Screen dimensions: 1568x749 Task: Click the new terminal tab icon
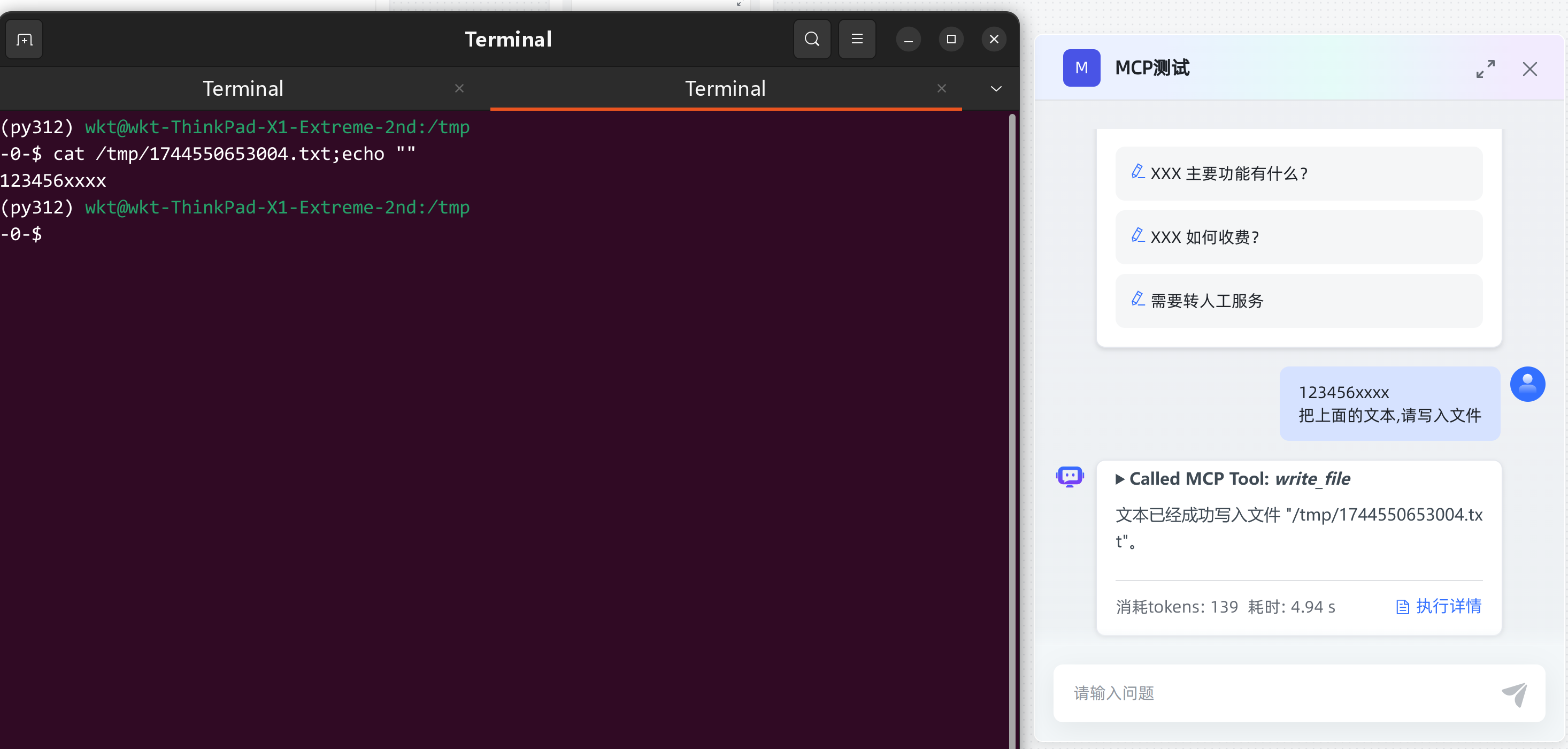tap(25, 40)
